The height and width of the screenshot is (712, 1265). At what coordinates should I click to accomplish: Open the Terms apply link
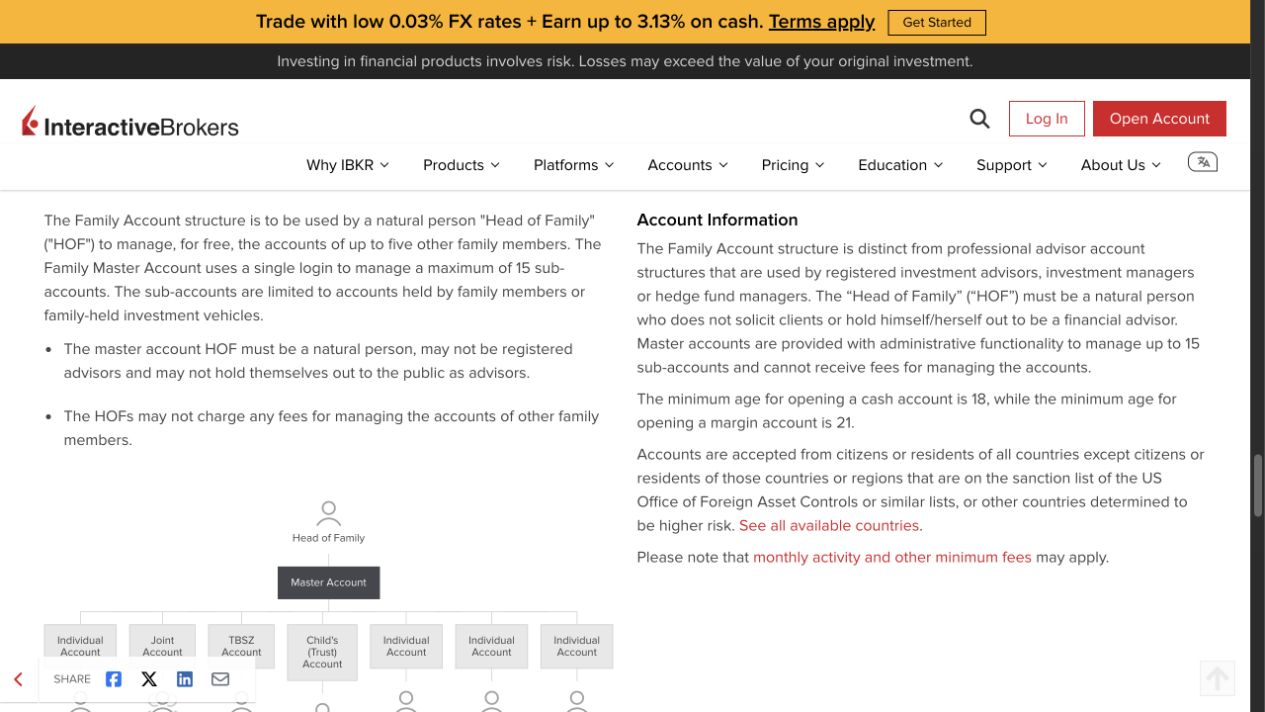coord(822,22)
